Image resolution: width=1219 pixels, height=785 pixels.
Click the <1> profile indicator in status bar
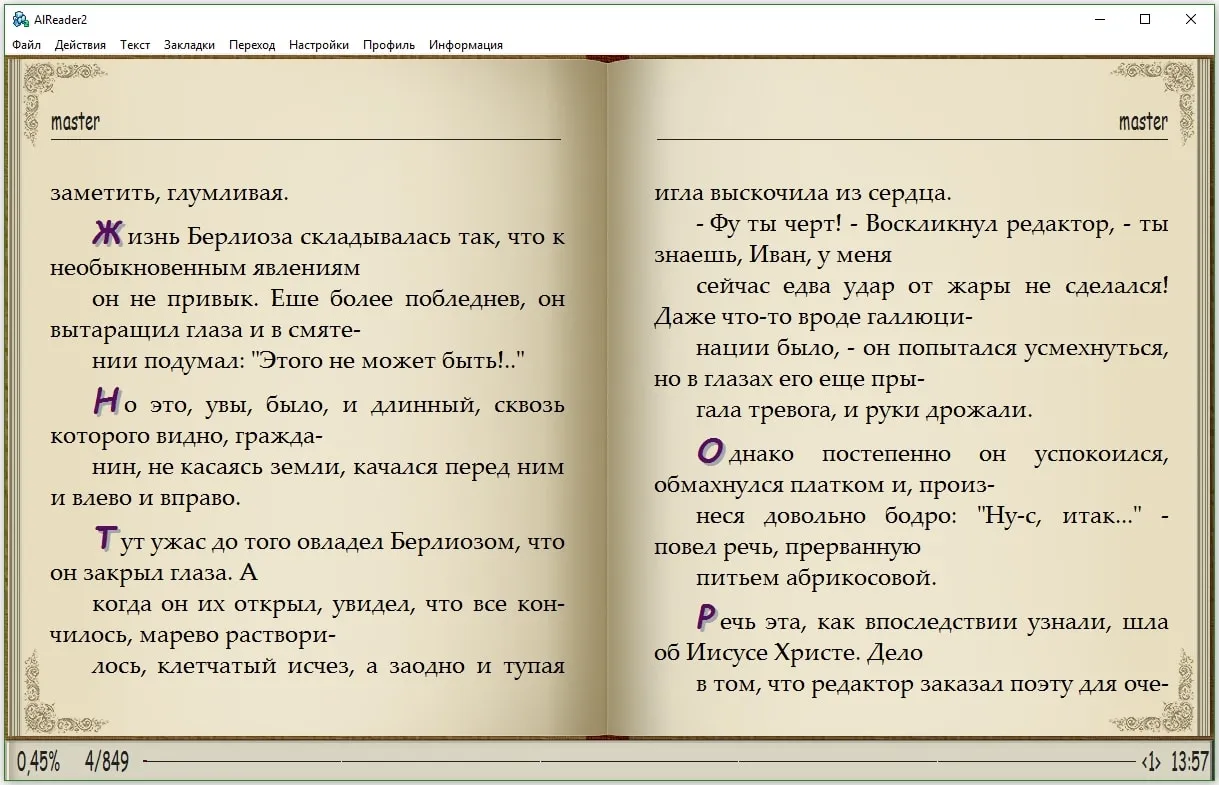[1151, 762]
